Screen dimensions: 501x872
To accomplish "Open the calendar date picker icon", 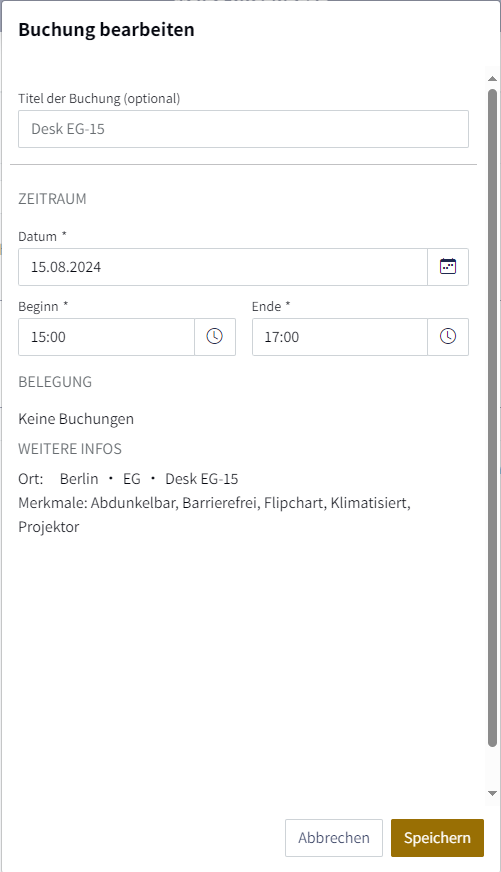I will tap(448, 267).
